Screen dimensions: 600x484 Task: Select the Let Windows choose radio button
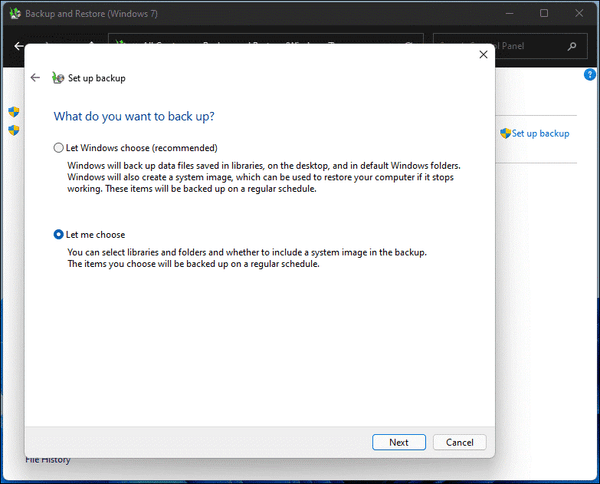58,148
